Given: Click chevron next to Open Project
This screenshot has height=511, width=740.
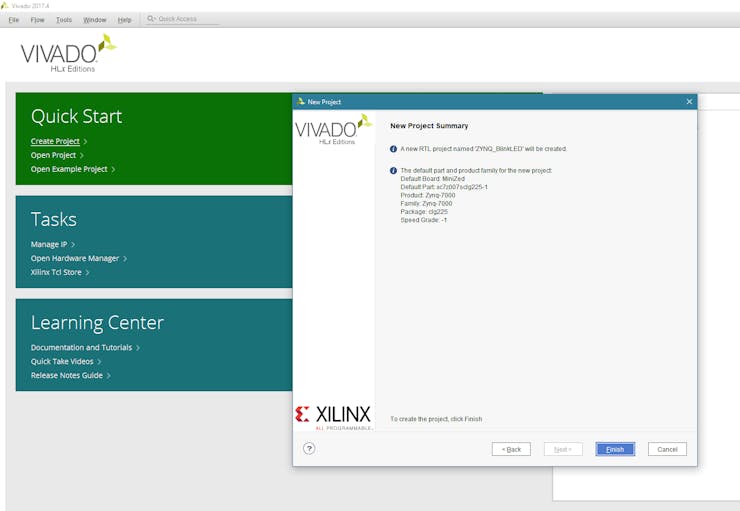Looking at the screenshot, I should [x=82, y=155].
